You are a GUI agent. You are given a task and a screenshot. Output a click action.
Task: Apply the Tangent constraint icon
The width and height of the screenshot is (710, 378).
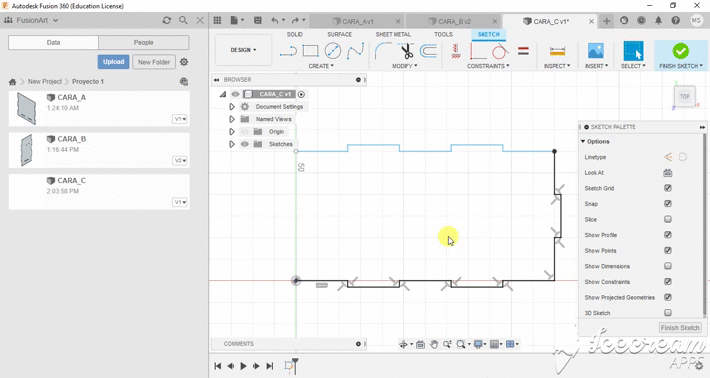pyautogui.click(x=499, y=51)
